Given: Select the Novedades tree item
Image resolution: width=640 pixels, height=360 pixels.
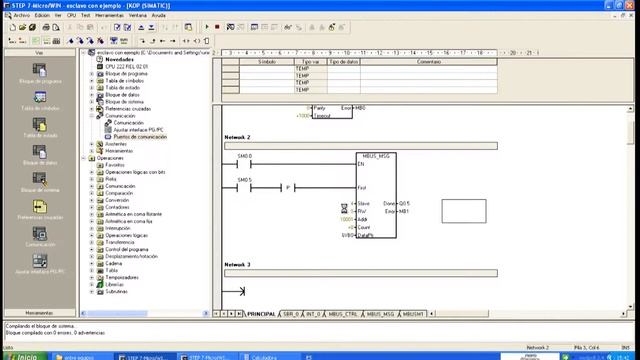Looking at the screenshot, I should tap(119, 60).
